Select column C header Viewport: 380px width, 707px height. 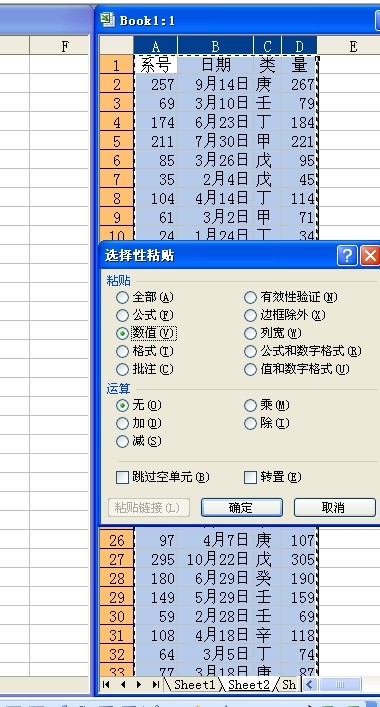(x=267, y=46)
